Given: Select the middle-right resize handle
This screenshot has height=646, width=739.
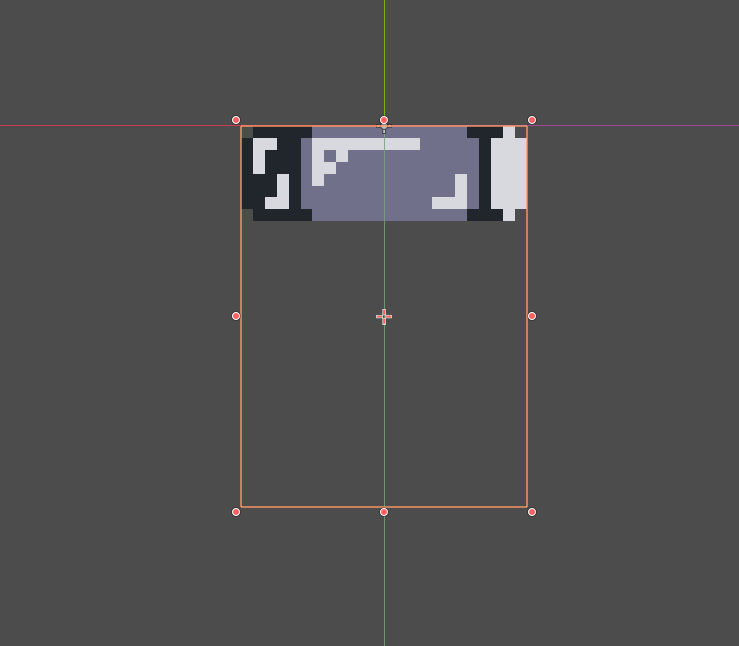Looking at the screenshot, I should pyautogui.click(x=532, y=316).
